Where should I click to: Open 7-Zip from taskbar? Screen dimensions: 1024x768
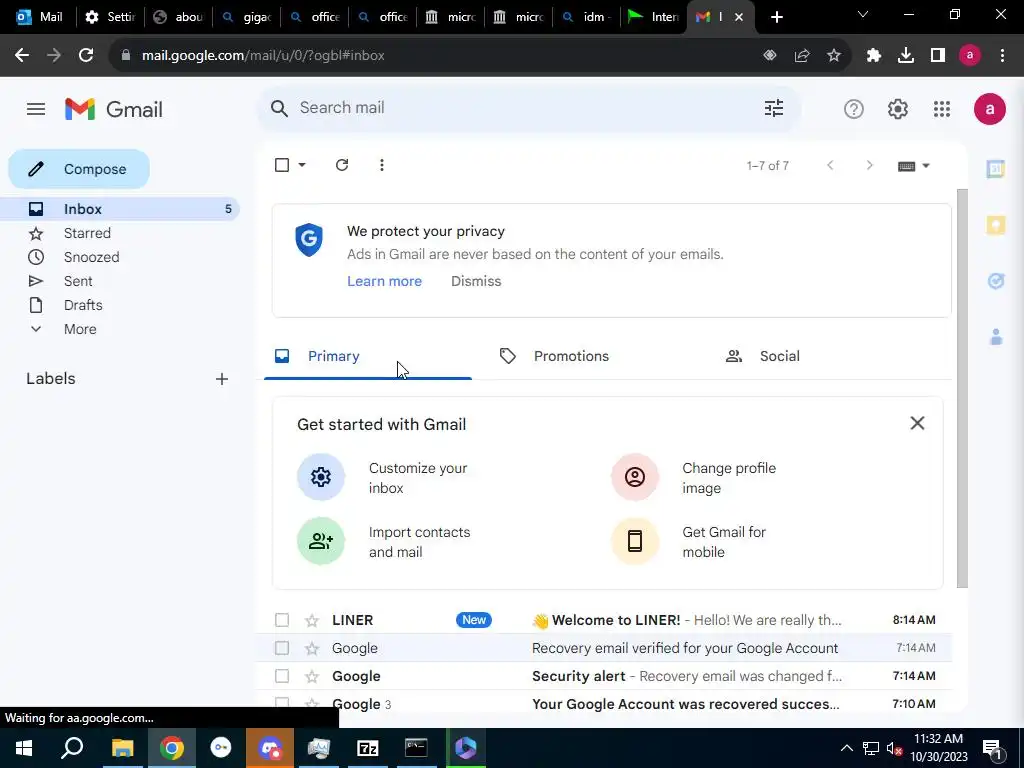coord(368,748)
